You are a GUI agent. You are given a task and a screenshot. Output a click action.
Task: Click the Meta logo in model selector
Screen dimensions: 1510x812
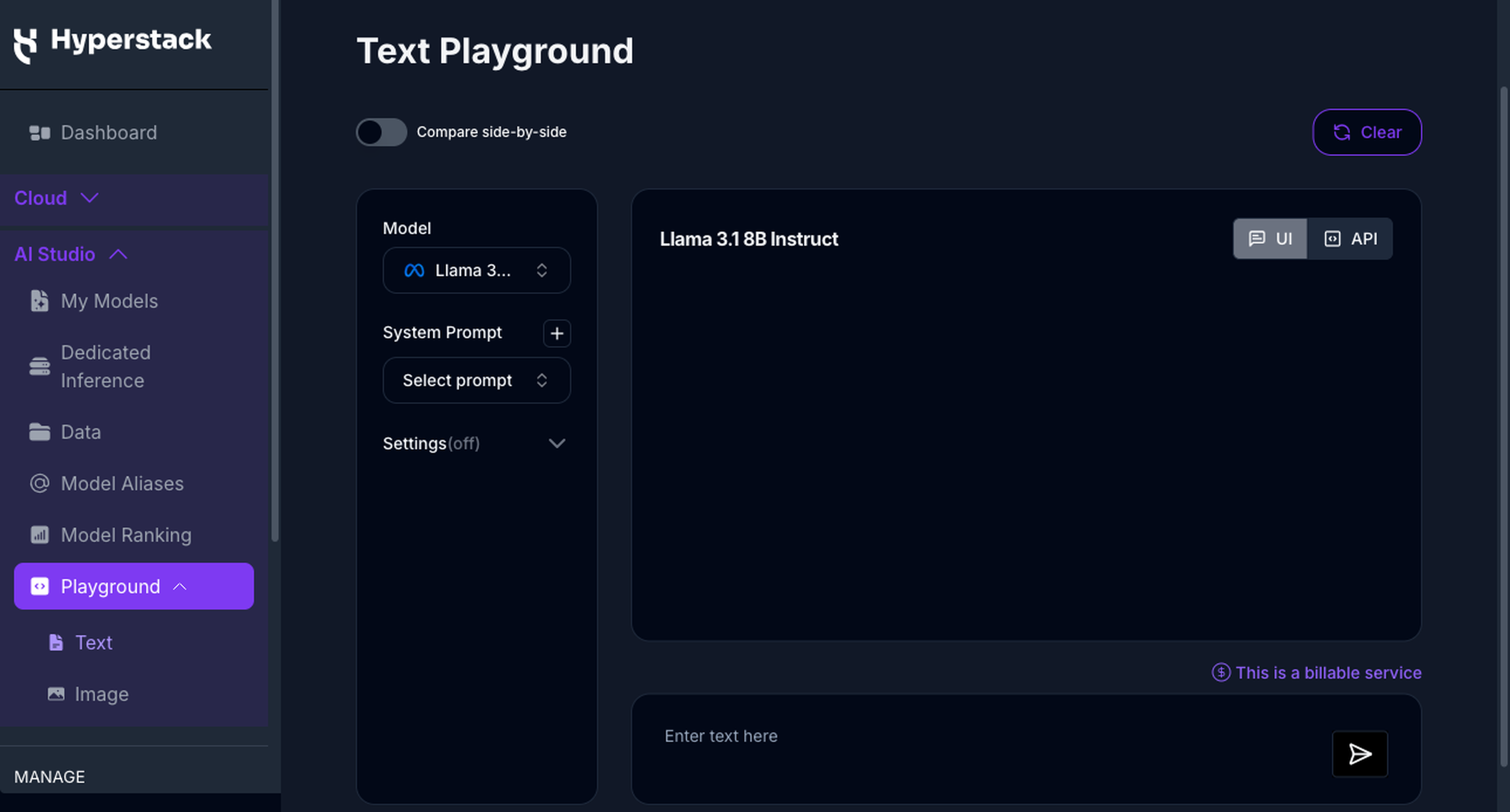tap(414, 270)
